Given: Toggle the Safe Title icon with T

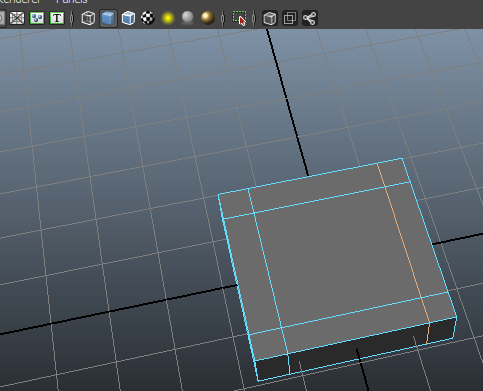Looking at the screenshot, I should (57, 18).
